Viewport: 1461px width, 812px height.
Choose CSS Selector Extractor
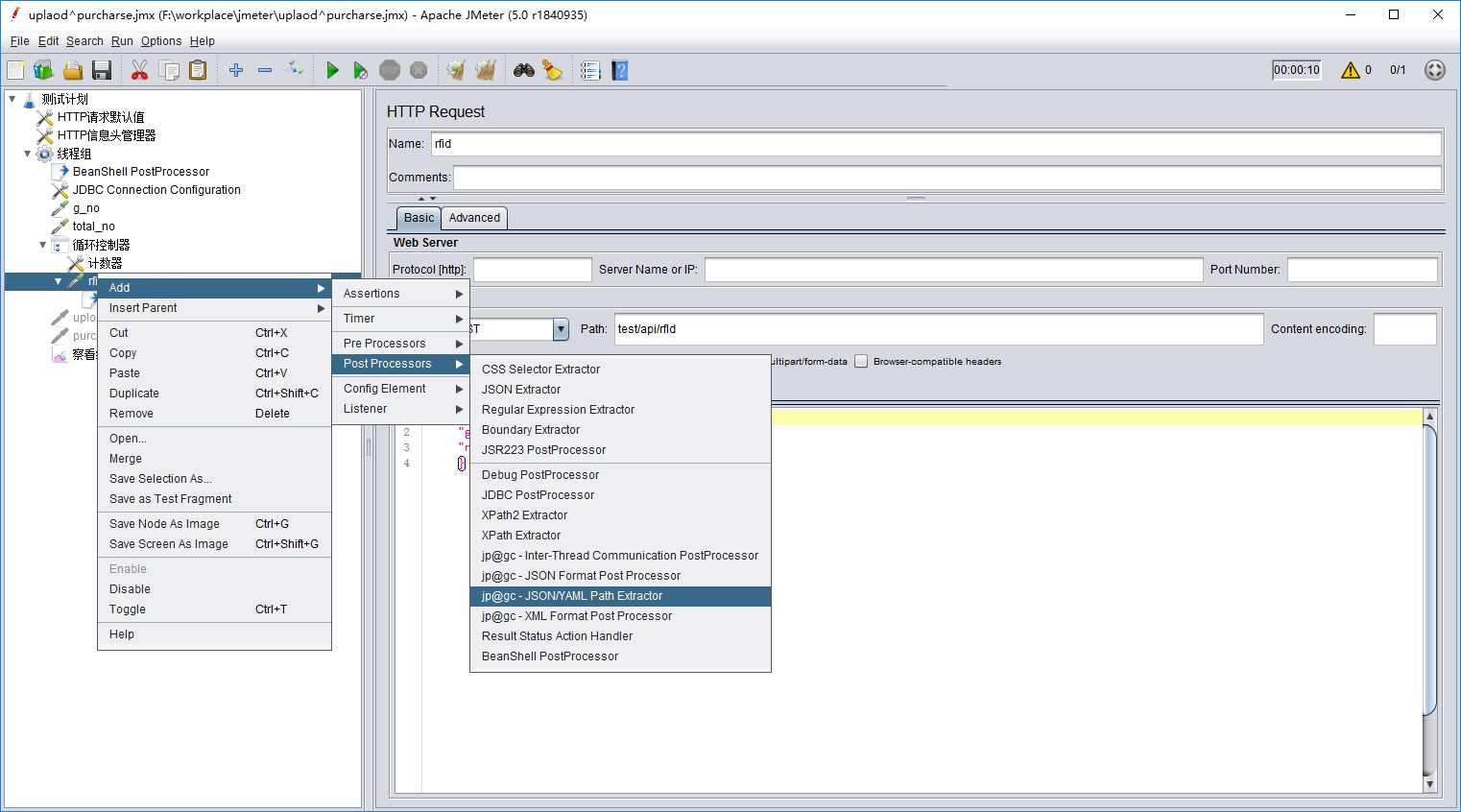coord(621,370)
